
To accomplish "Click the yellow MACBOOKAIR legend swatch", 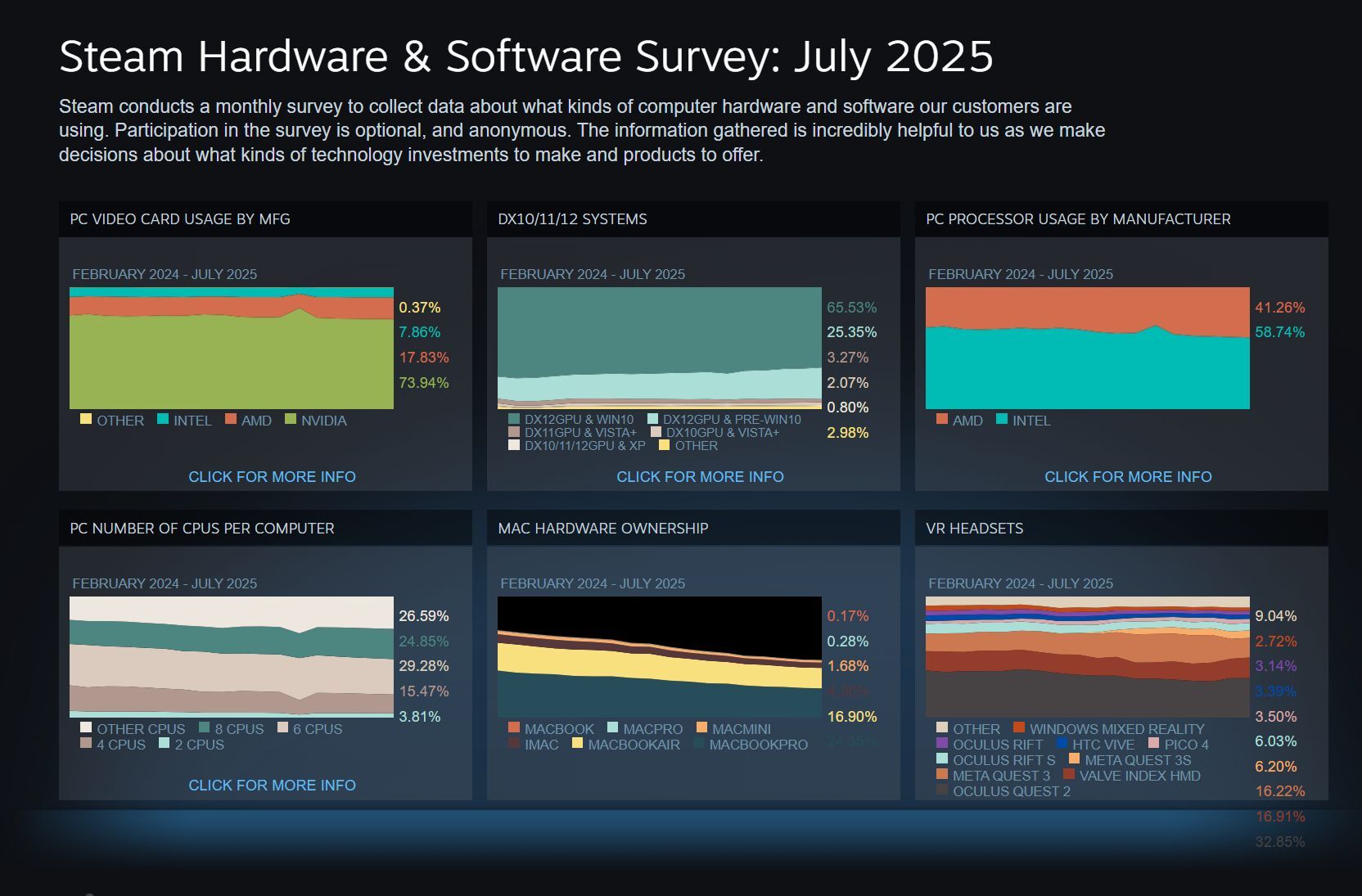I will tap(577, 744).
